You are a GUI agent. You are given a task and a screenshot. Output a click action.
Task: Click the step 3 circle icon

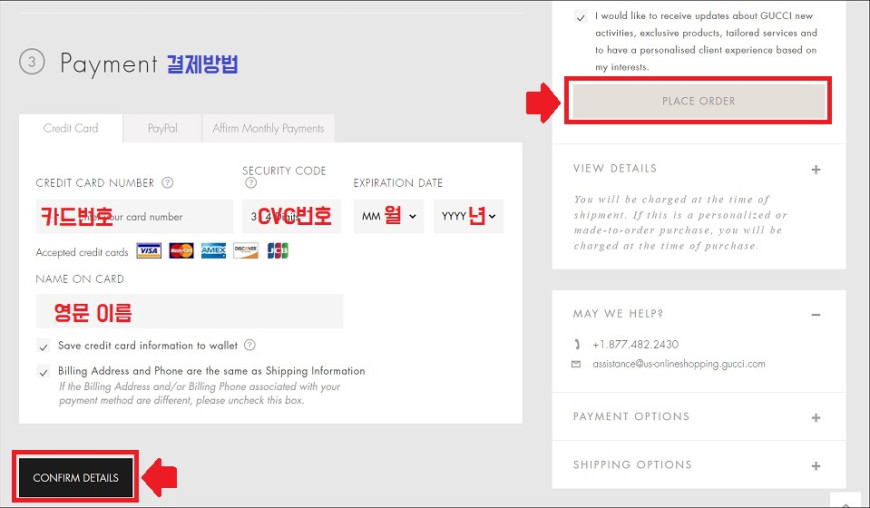click(32, 62)
